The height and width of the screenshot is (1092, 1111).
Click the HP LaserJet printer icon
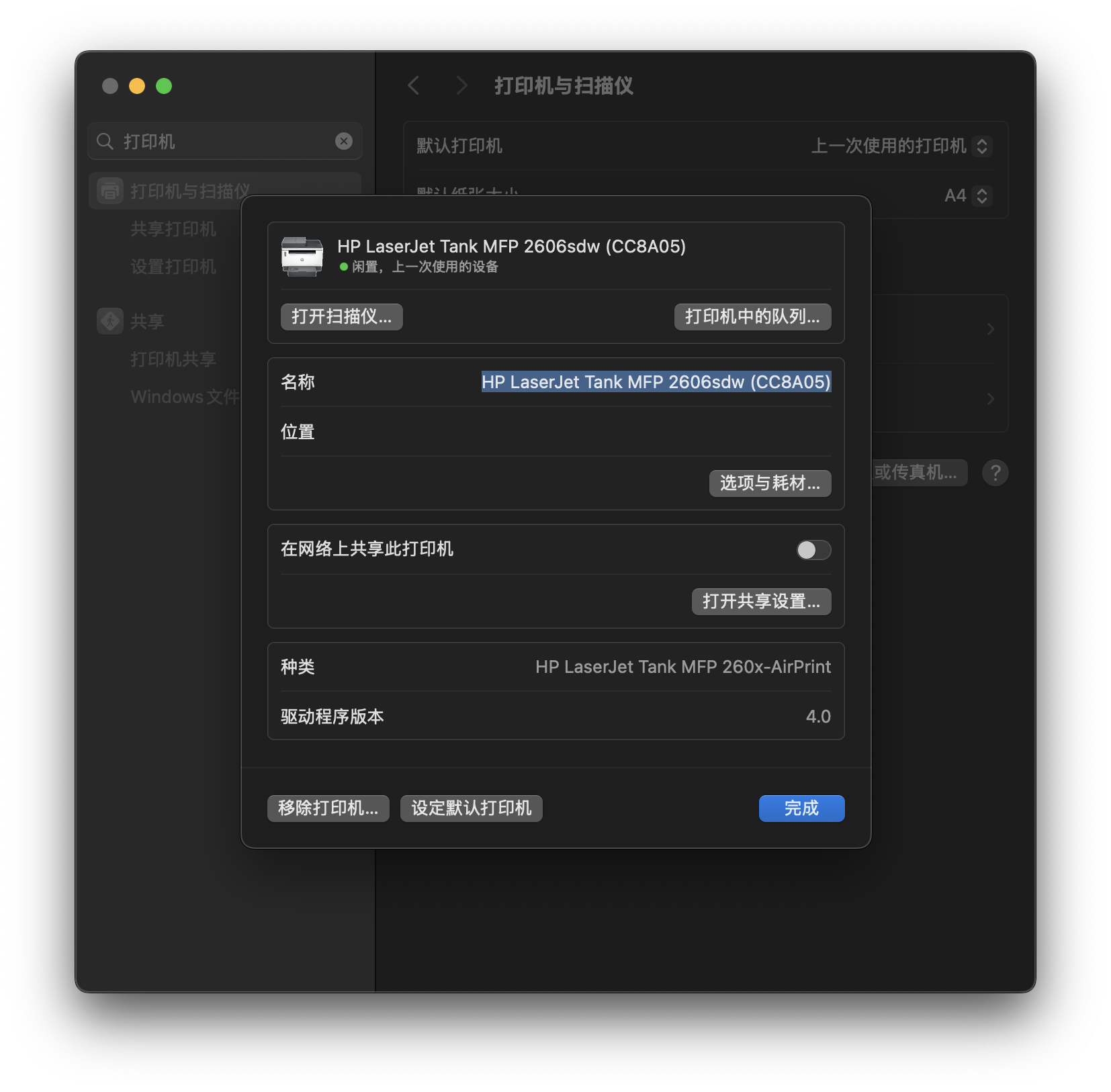[x=302, y=256]
